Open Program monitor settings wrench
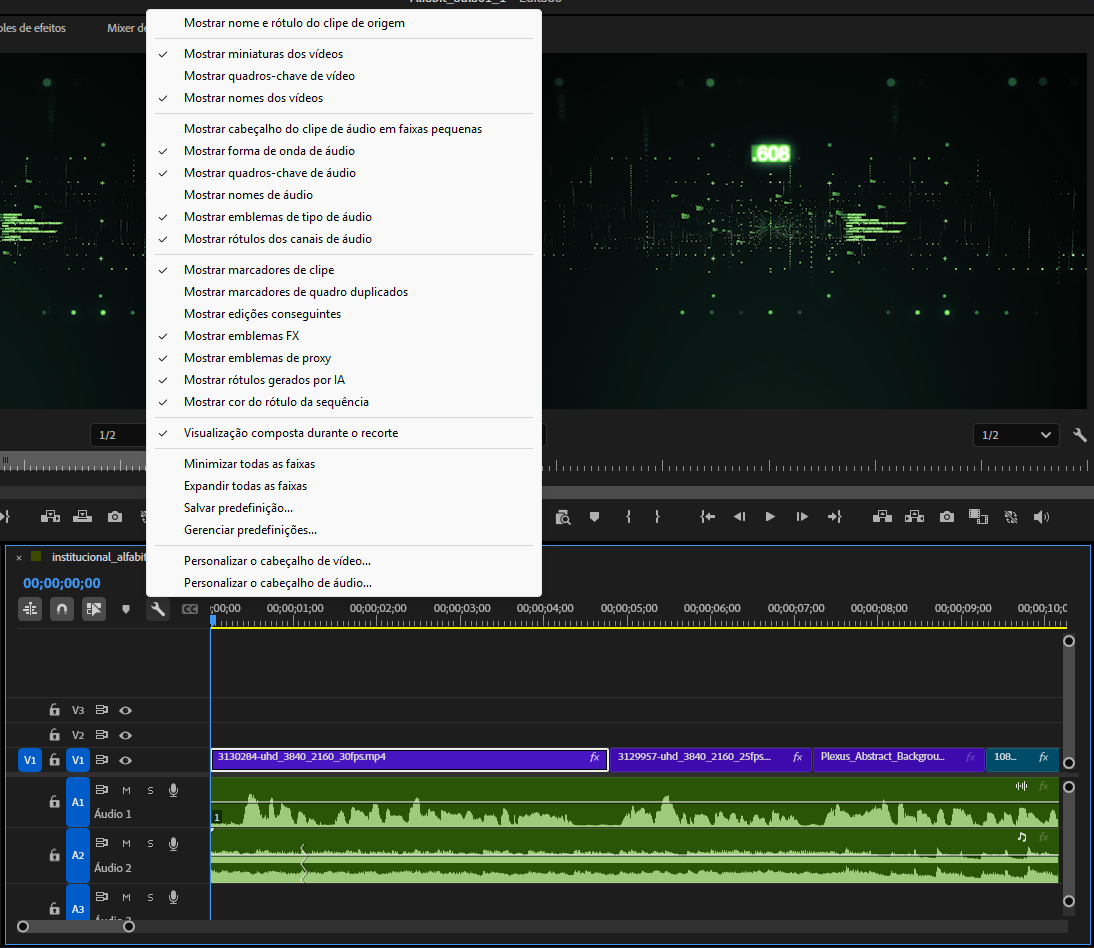The width and height of the screenshot is (1094, 948). pyautogui.click(x=1079, y=435)
